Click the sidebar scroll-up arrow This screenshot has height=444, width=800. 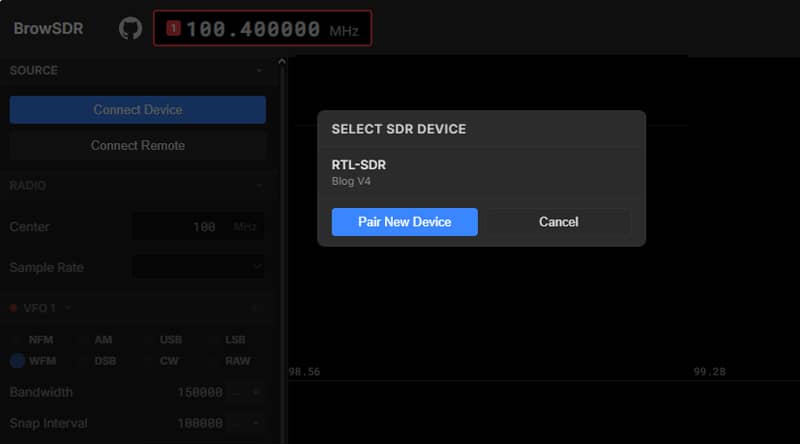[x=282, y=62]
